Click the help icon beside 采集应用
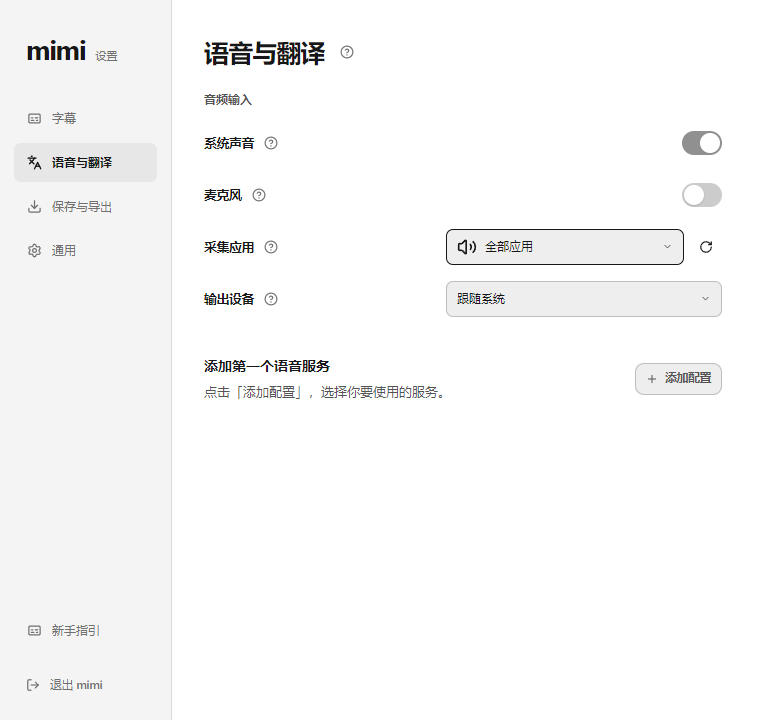 271,247
